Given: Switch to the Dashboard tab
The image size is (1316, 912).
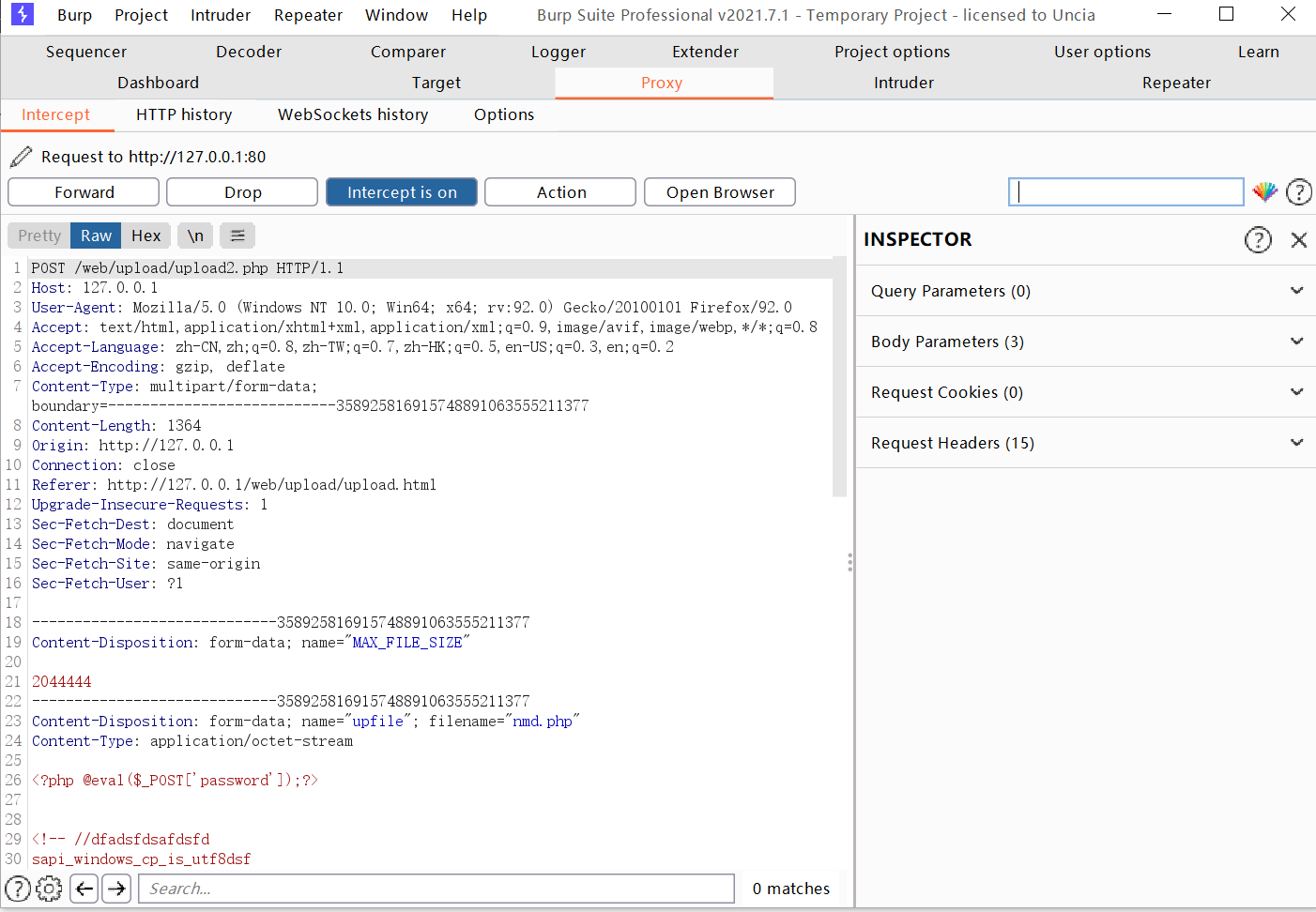Looking at the screenshot, I should tap(158, 83).
